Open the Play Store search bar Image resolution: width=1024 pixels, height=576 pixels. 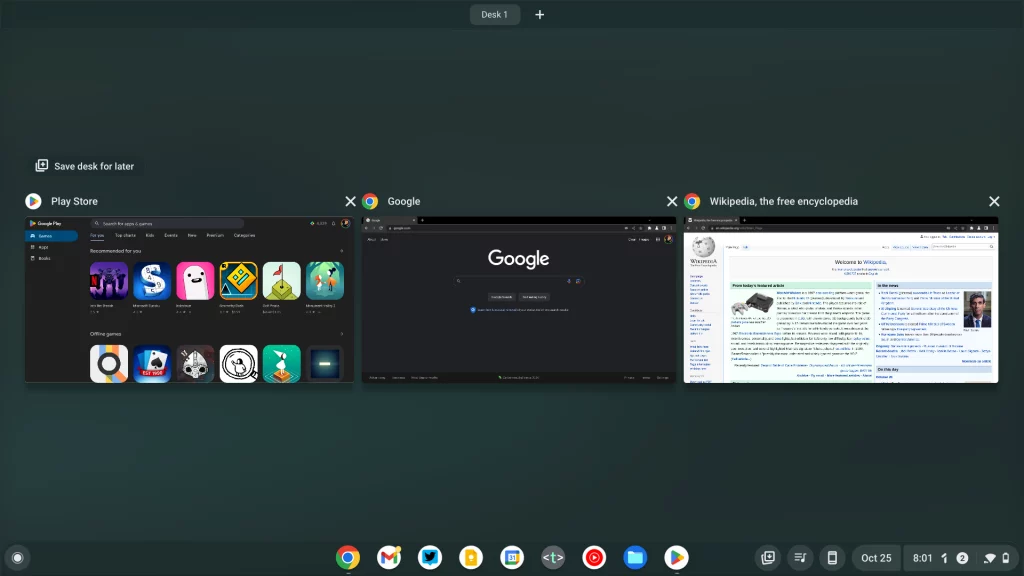165,223
